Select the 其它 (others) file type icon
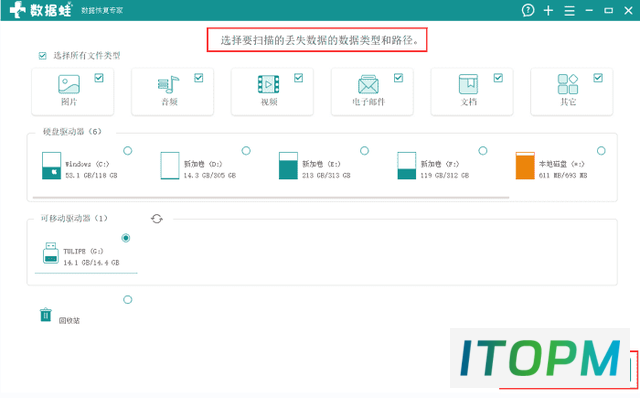 tap(568, 84)
